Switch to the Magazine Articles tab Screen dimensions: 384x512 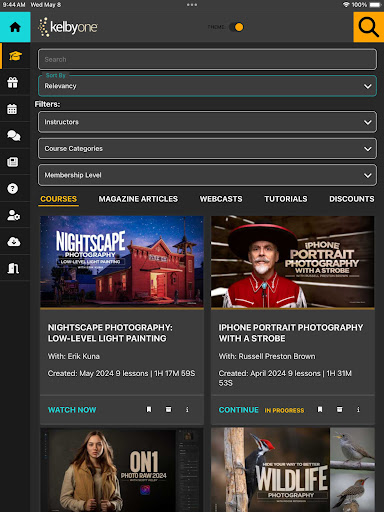pos(138,199)
